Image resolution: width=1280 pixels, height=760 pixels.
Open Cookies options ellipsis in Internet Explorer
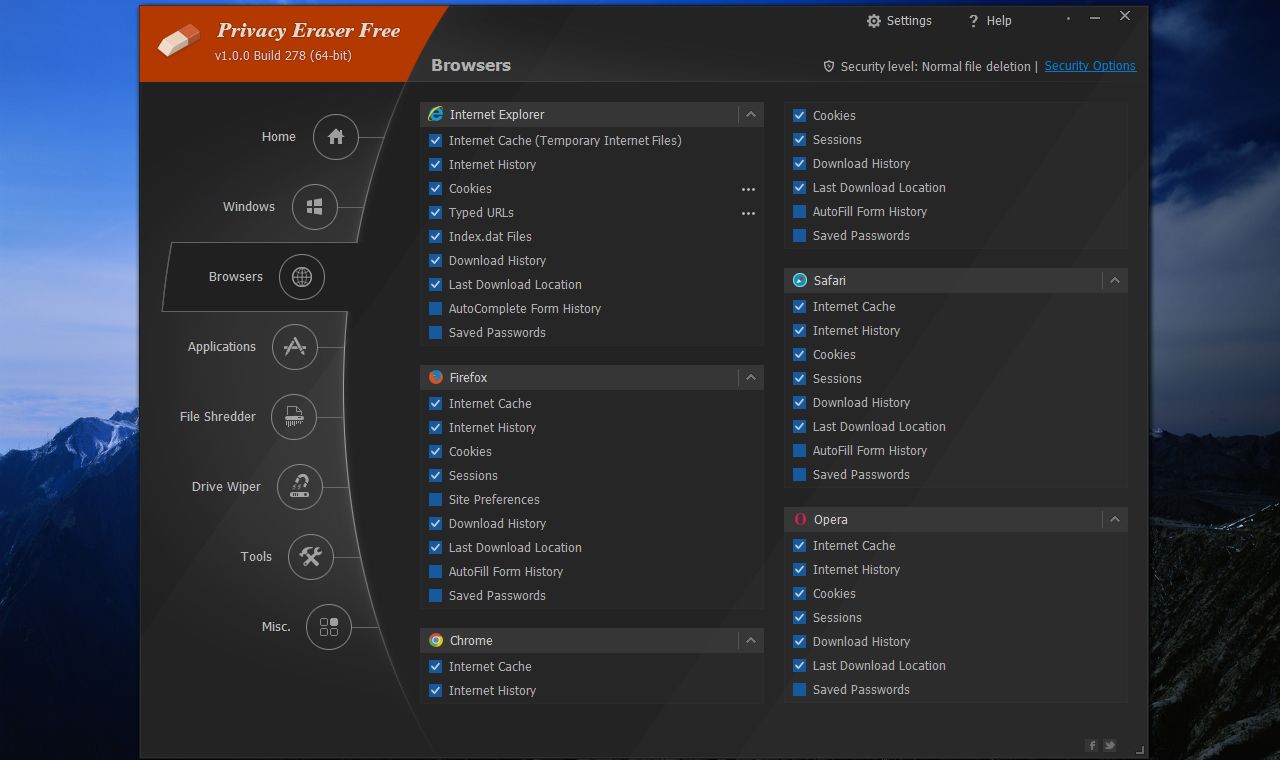pos(748,189)
